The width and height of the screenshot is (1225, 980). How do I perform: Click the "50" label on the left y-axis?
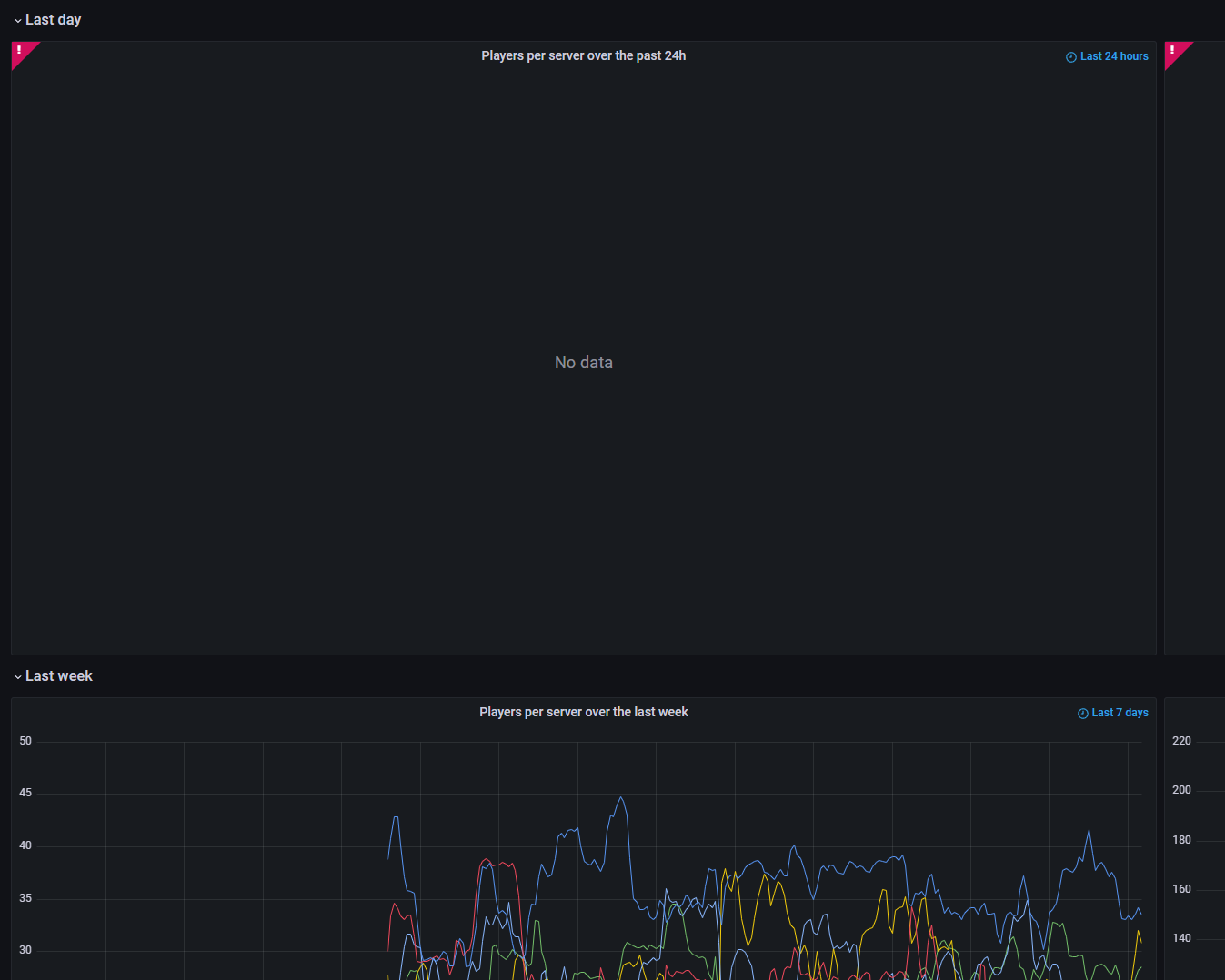click(x=25, y=741)
